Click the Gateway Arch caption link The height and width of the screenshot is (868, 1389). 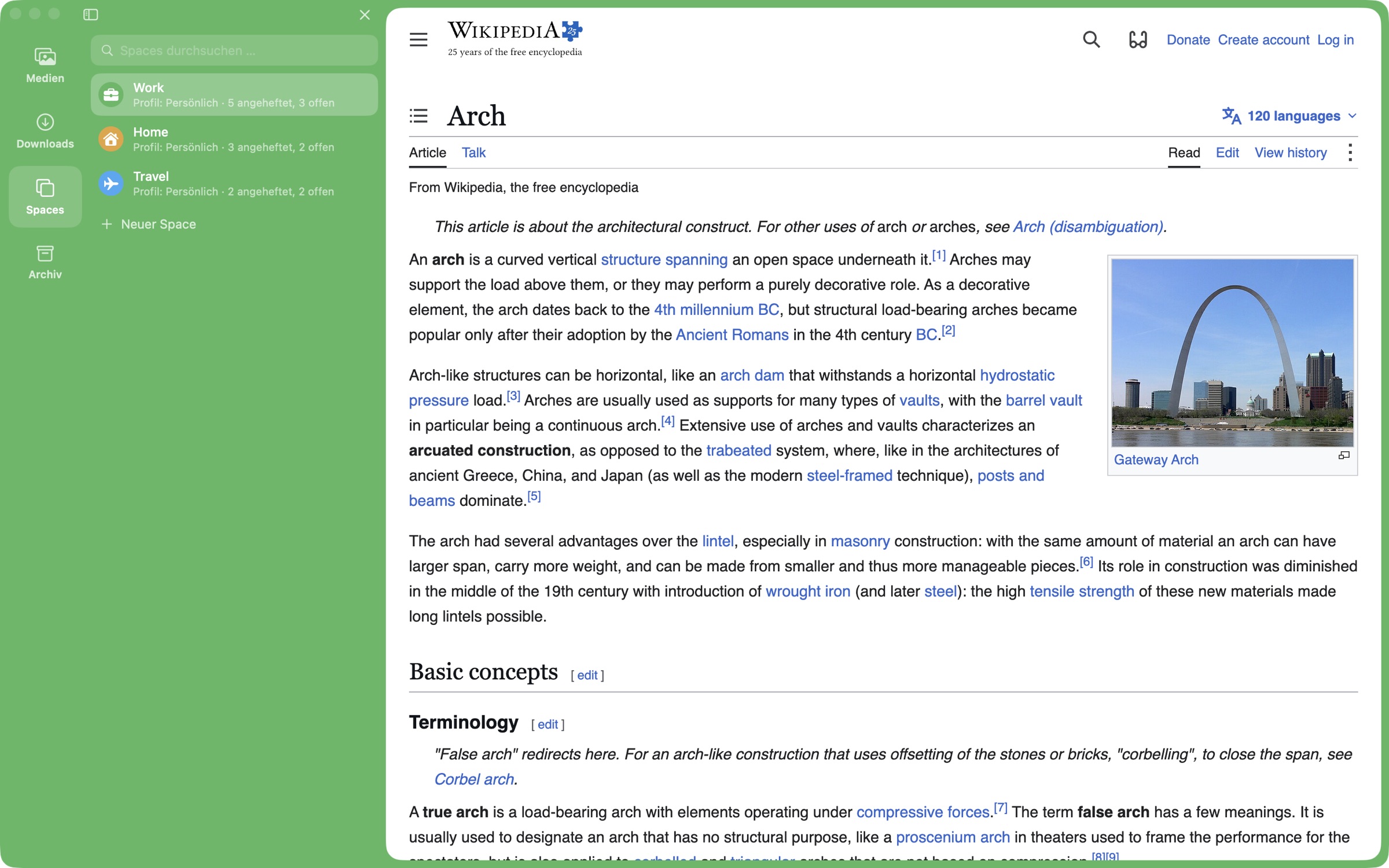(1156, 460)
